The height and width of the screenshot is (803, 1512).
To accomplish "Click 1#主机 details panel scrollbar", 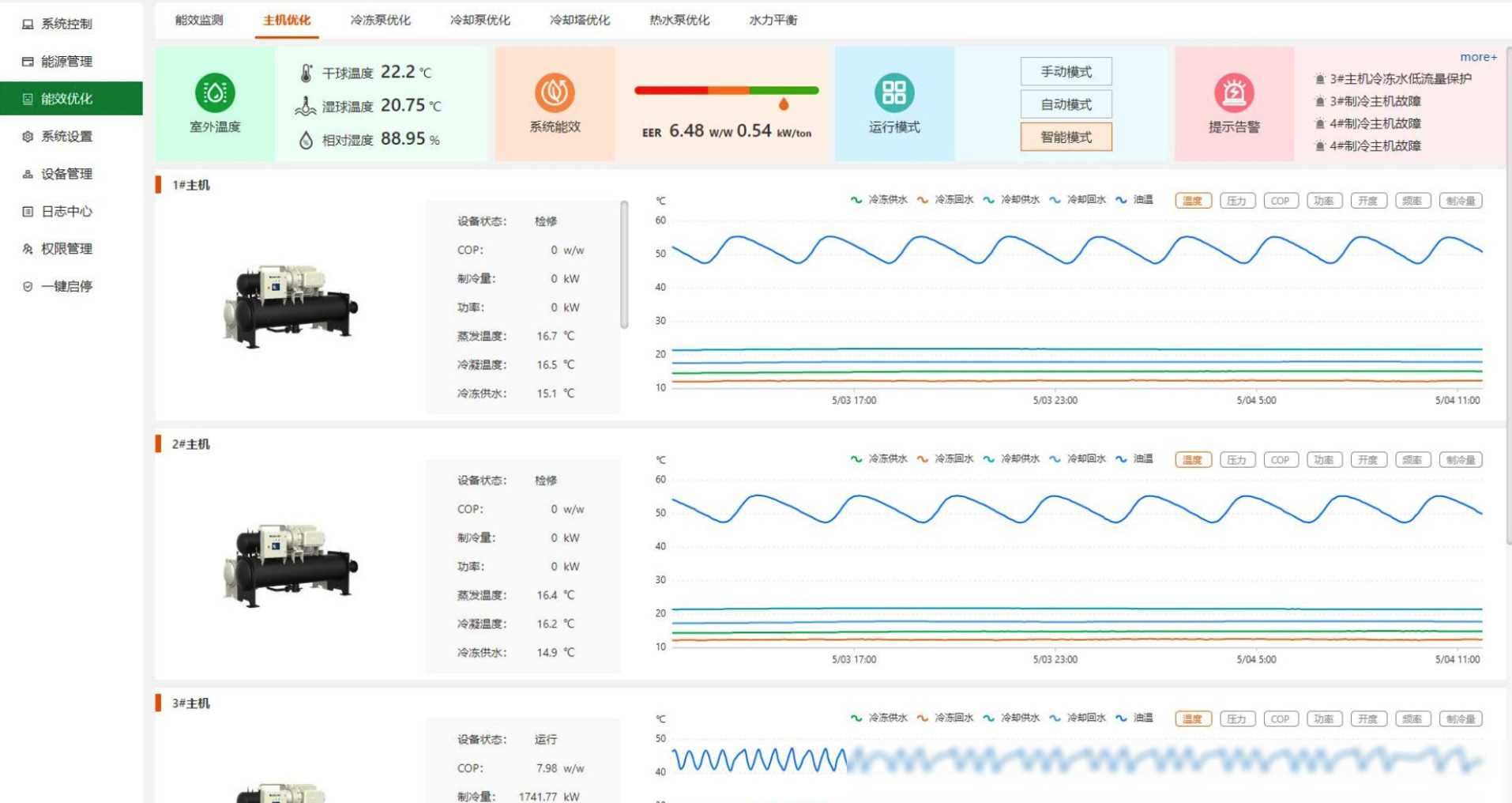I will pyautogui.click(x=624, y=264).
